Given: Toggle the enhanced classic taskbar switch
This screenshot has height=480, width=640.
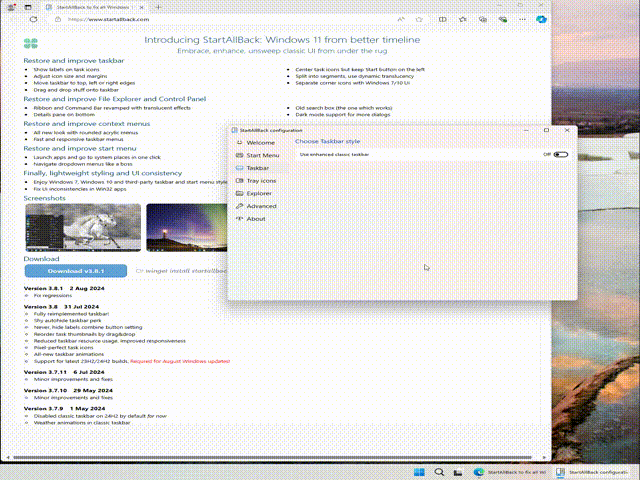Looking at the screenshot, I should pyautogui.click(x=561, y=154).
